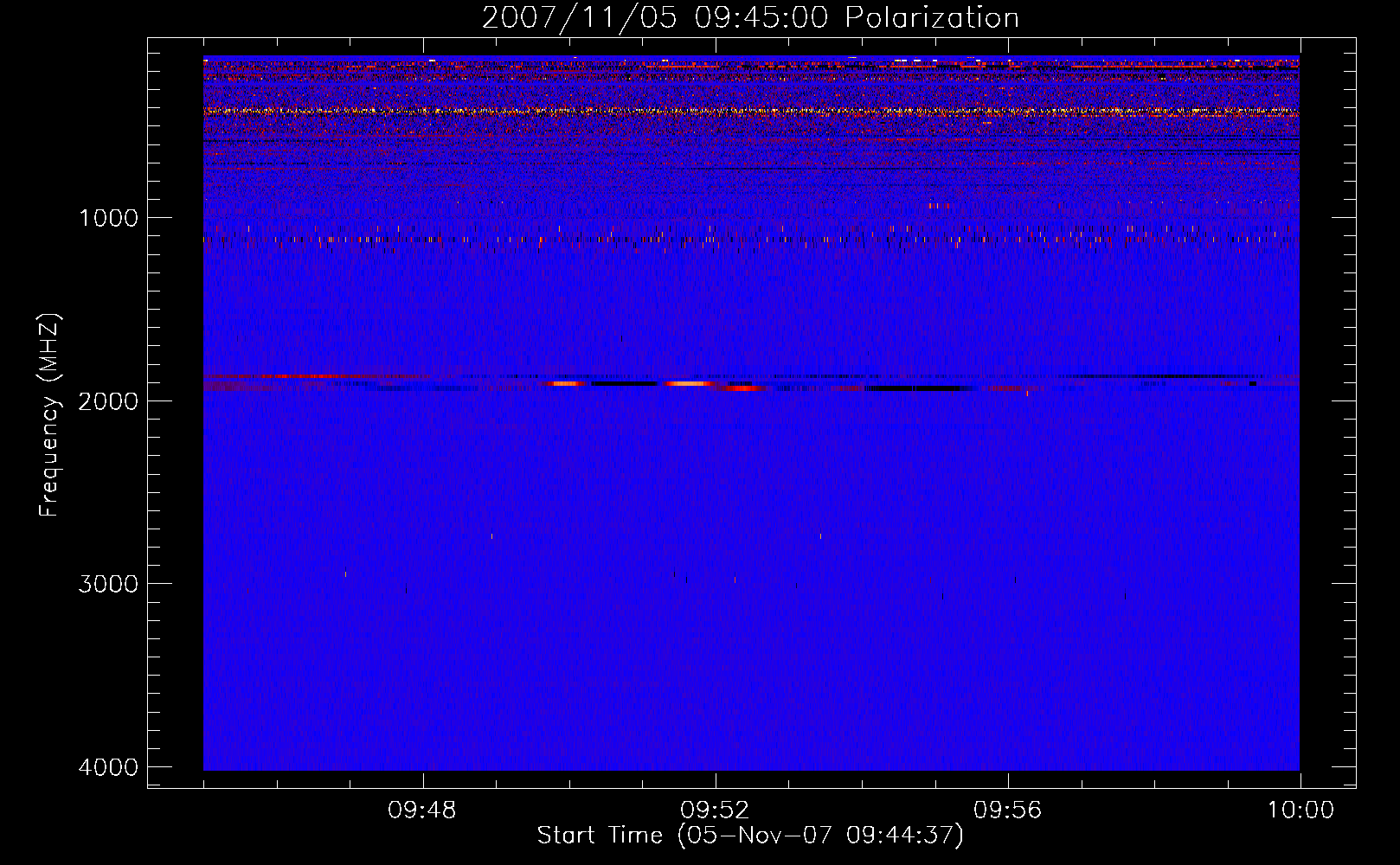Click the 09:56 time axis label
Screen dimensions: 1400x865
[x=1008, y=811]
